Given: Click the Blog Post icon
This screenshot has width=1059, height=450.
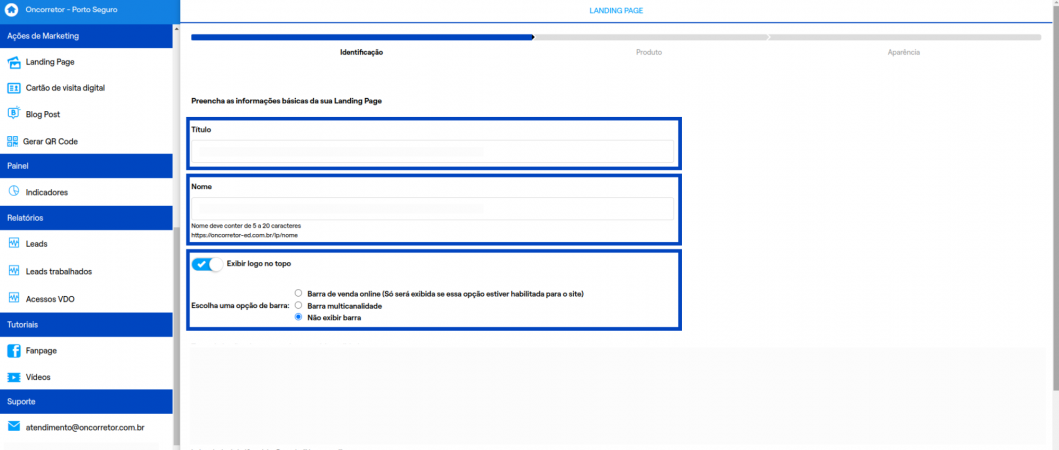Looking at the screenshot, I should click(x=14, y=114).
